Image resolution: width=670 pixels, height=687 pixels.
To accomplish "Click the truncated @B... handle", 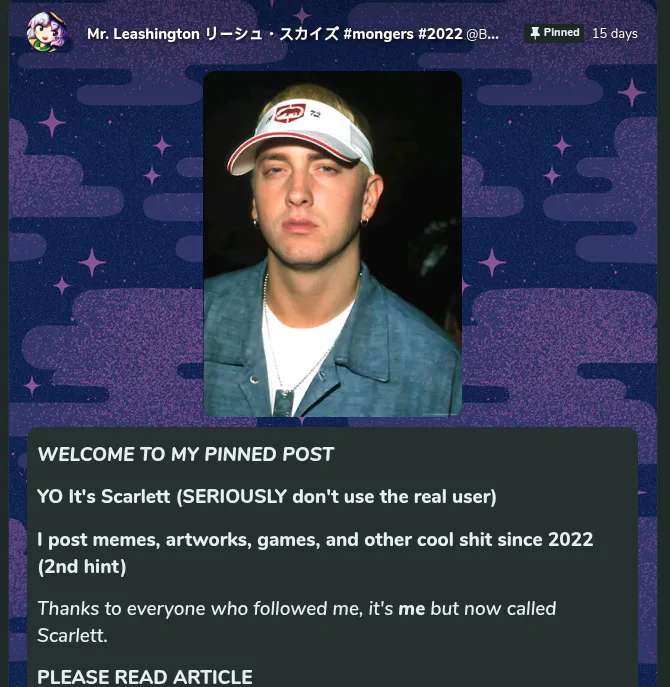I will 482,34.
